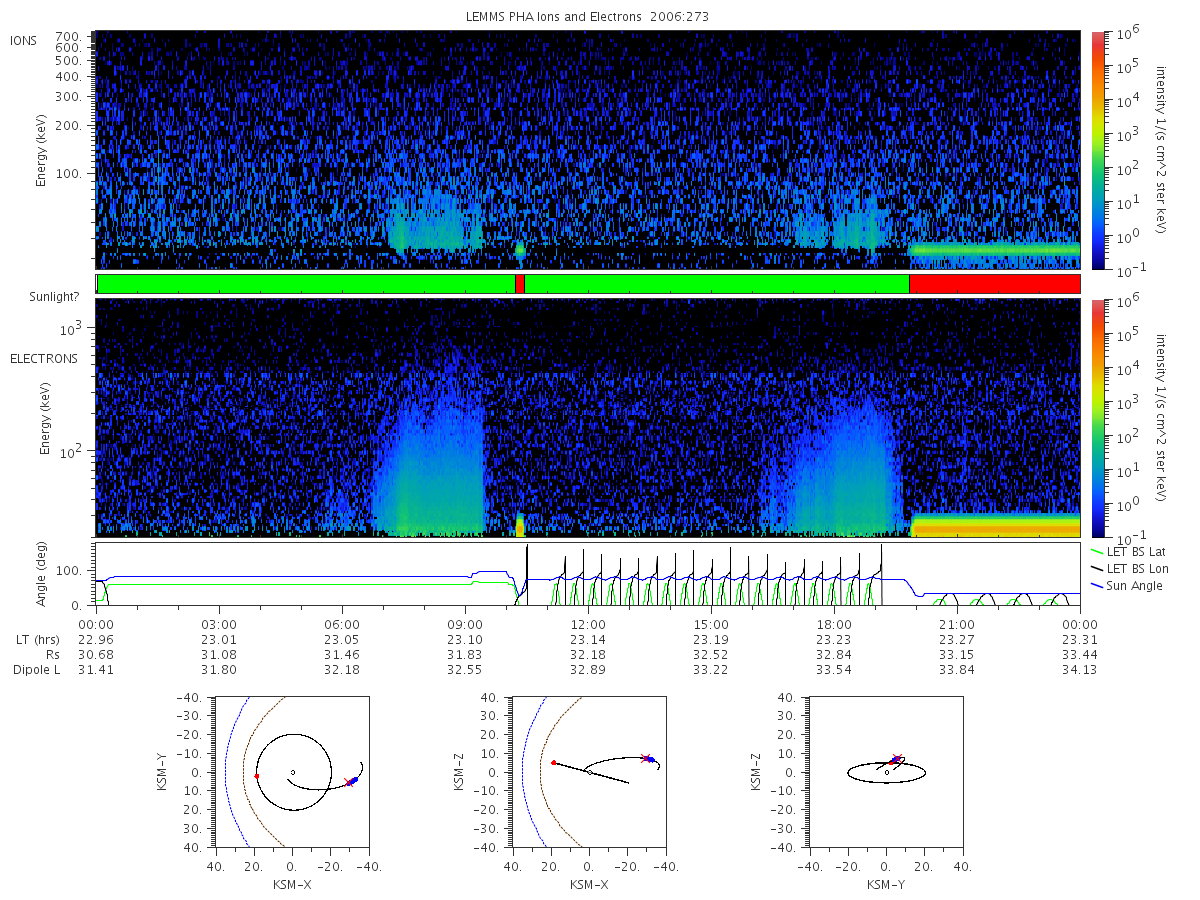Viewport: 1200px width, 900px height.
Task: Click the electron intensity color scale bar
Action: [1097, 417]
